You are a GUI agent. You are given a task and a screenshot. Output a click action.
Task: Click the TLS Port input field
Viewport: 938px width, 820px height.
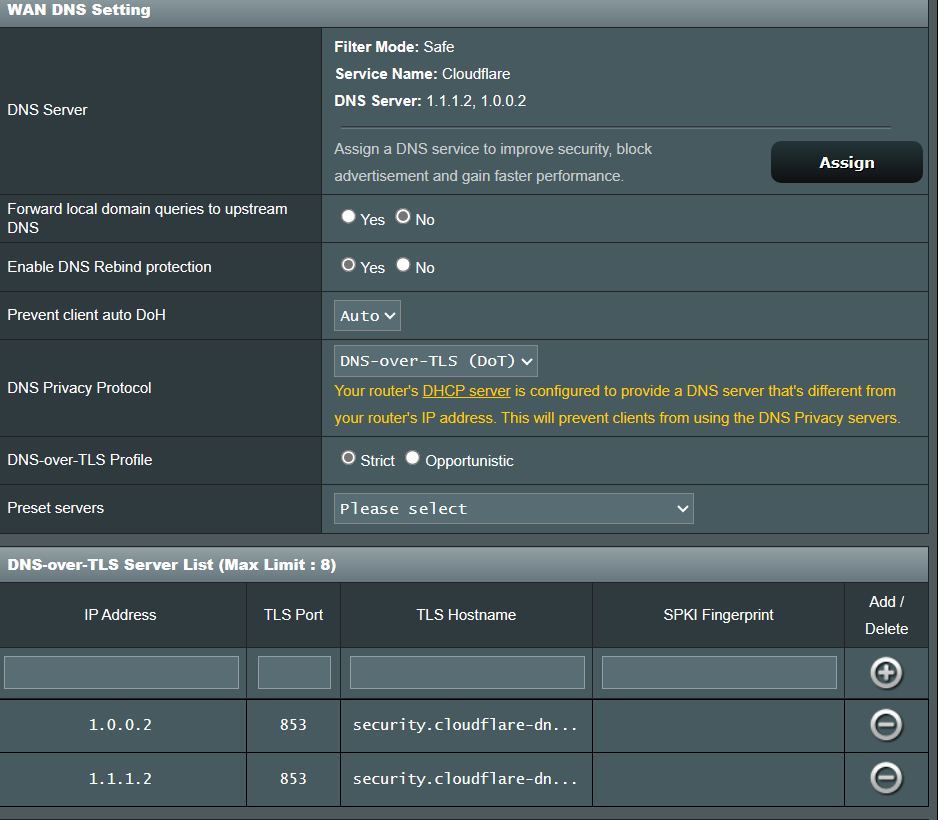point(294,672)
